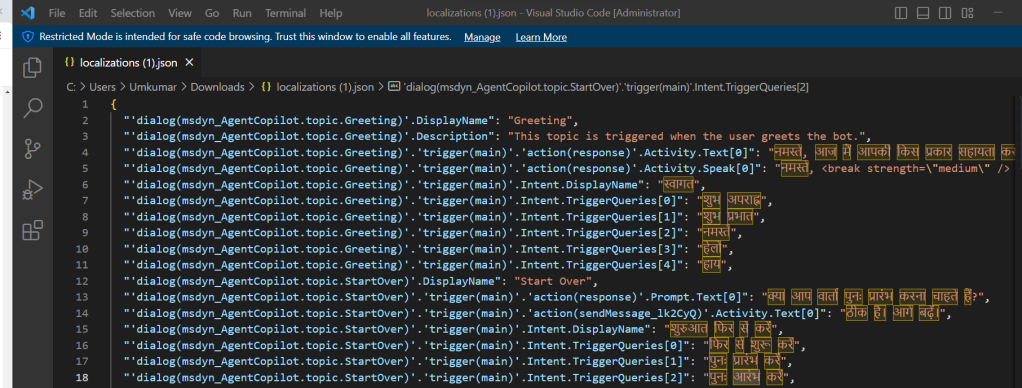Open the View menu

(x=180, y=13)
